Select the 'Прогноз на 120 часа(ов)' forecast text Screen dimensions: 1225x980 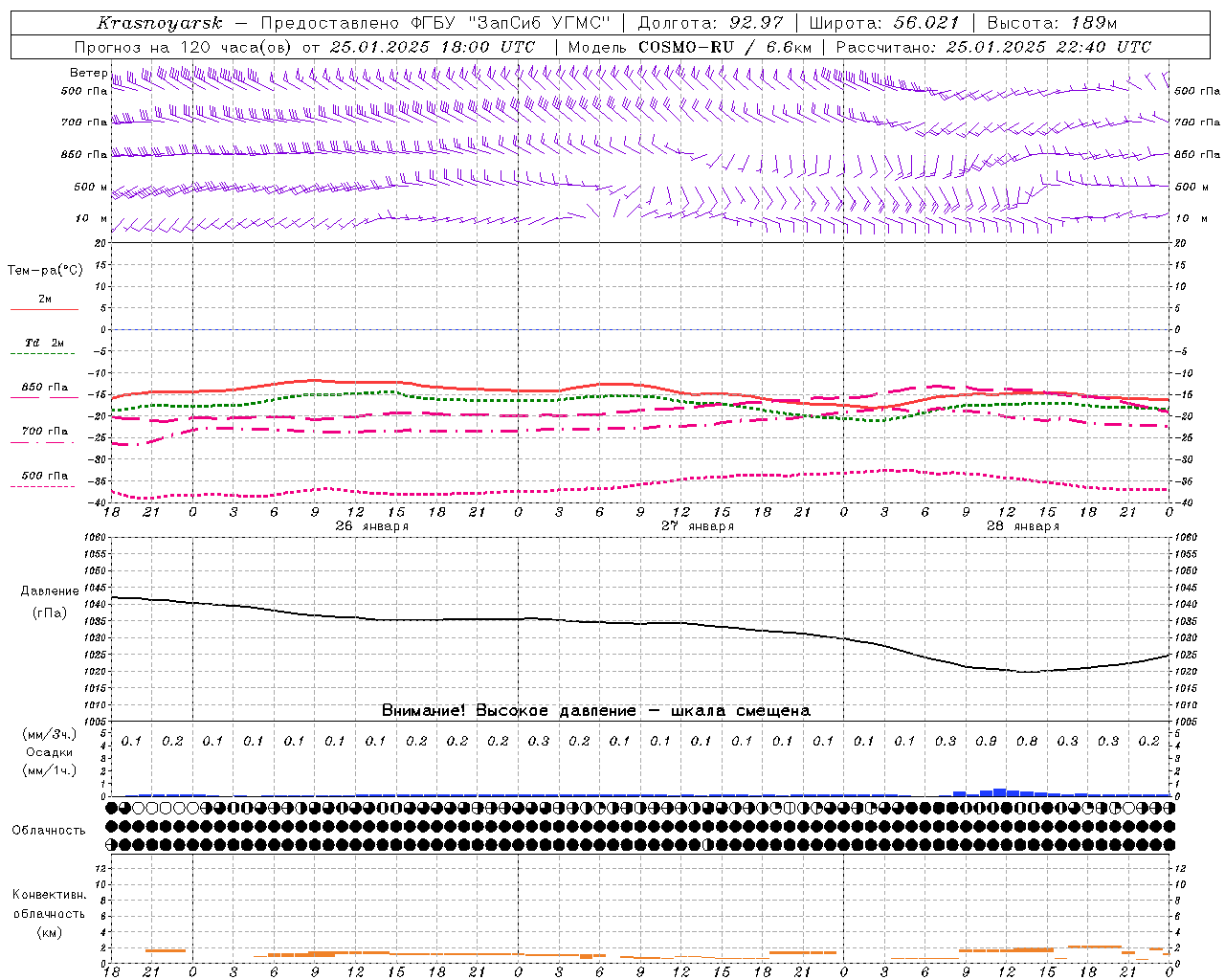click(184, 47)
